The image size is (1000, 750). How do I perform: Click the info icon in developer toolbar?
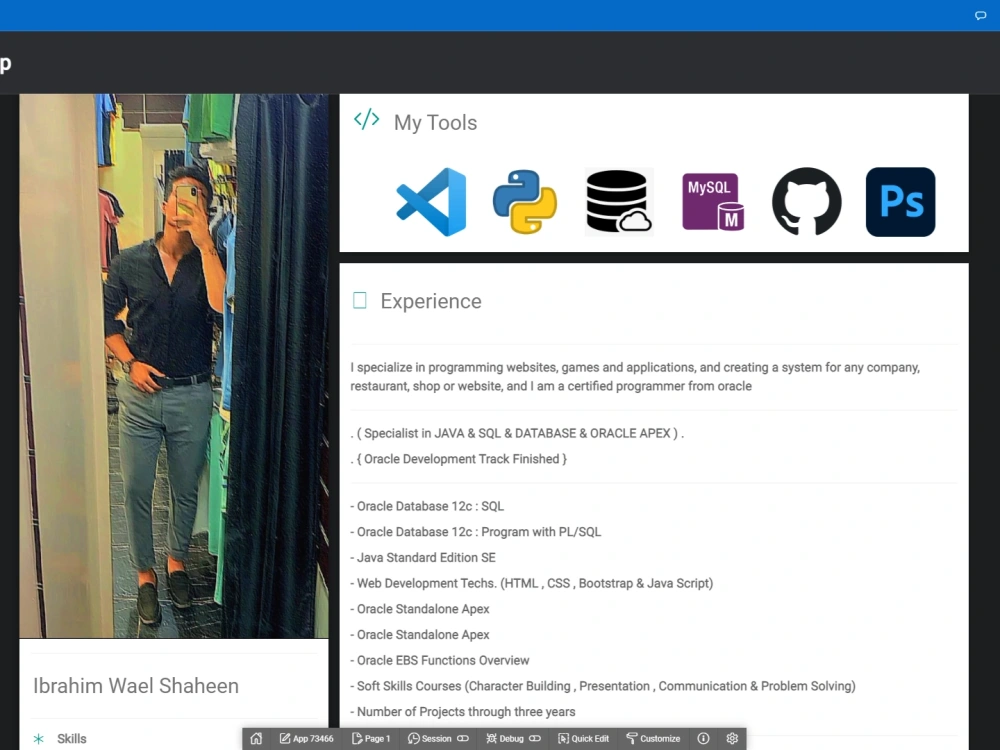click(x=703, y=739)
